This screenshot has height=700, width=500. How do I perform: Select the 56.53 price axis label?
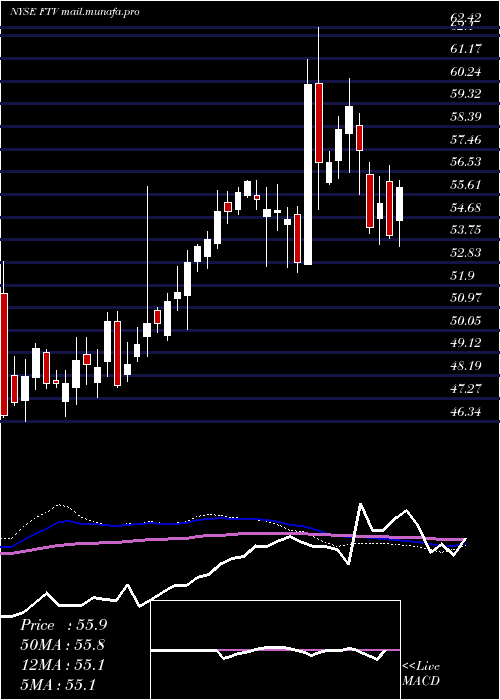(466, 162)
